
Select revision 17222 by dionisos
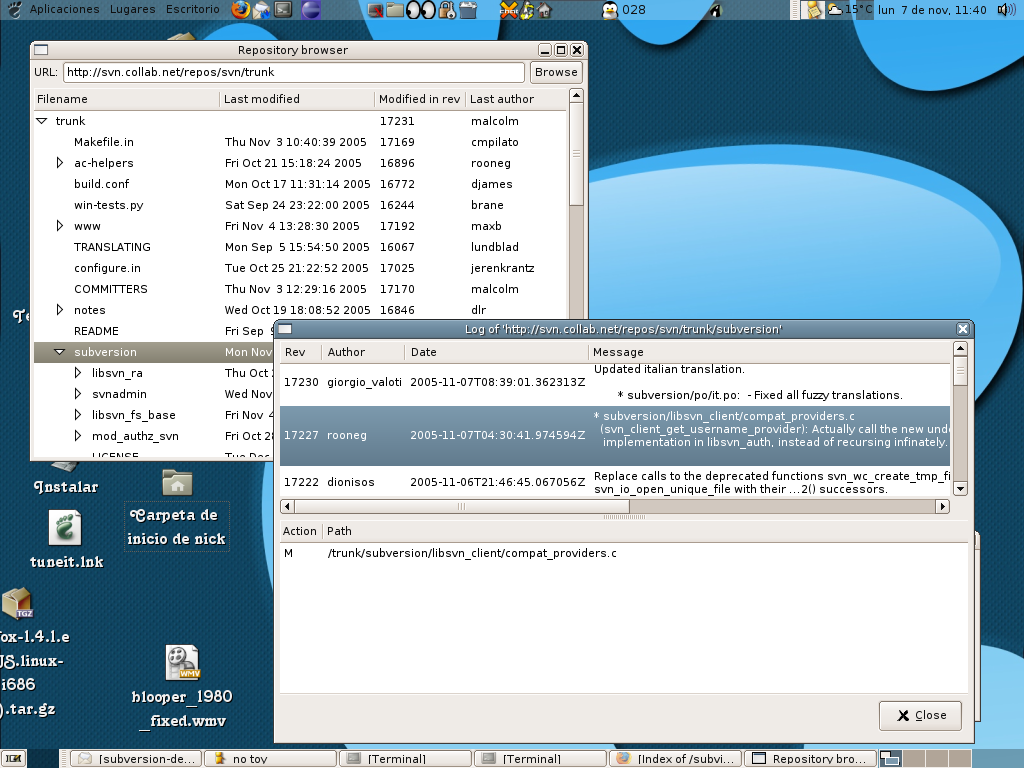tap(615, 483)
